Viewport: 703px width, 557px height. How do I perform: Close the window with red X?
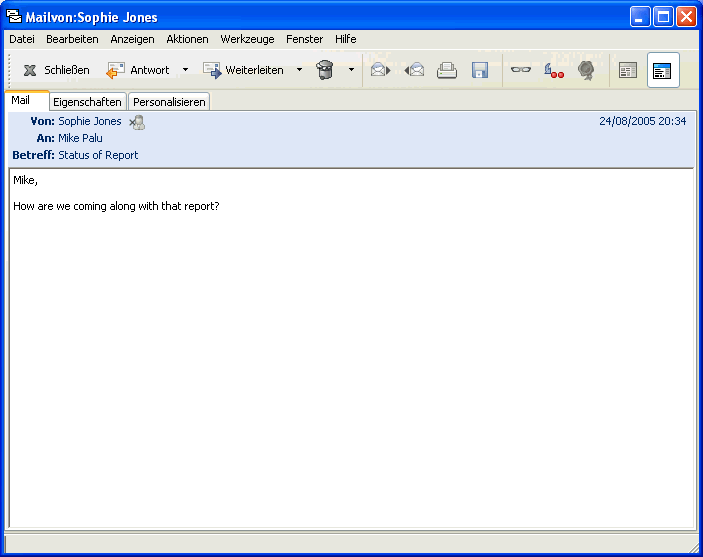click(x=686, y=17)
